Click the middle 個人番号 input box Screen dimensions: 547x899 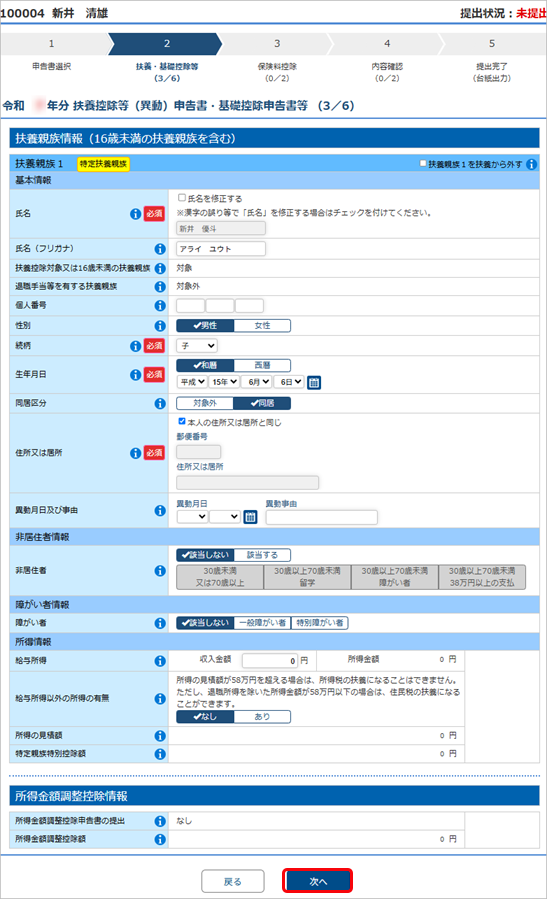[220, 306]
